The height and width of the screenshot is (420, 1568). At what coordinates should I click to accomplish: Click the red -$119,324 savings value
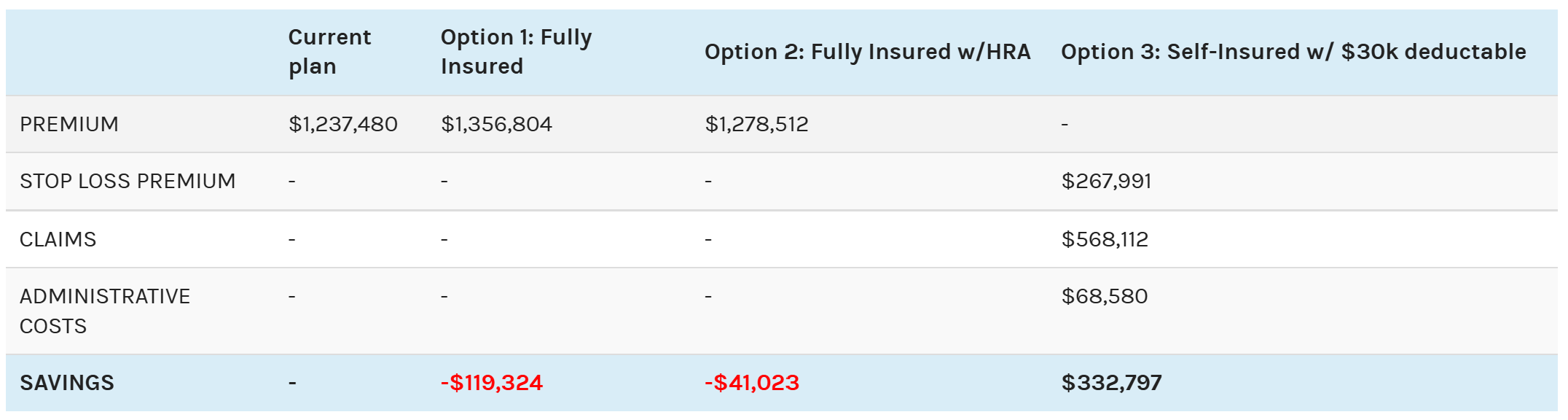(x=492, y=383)
